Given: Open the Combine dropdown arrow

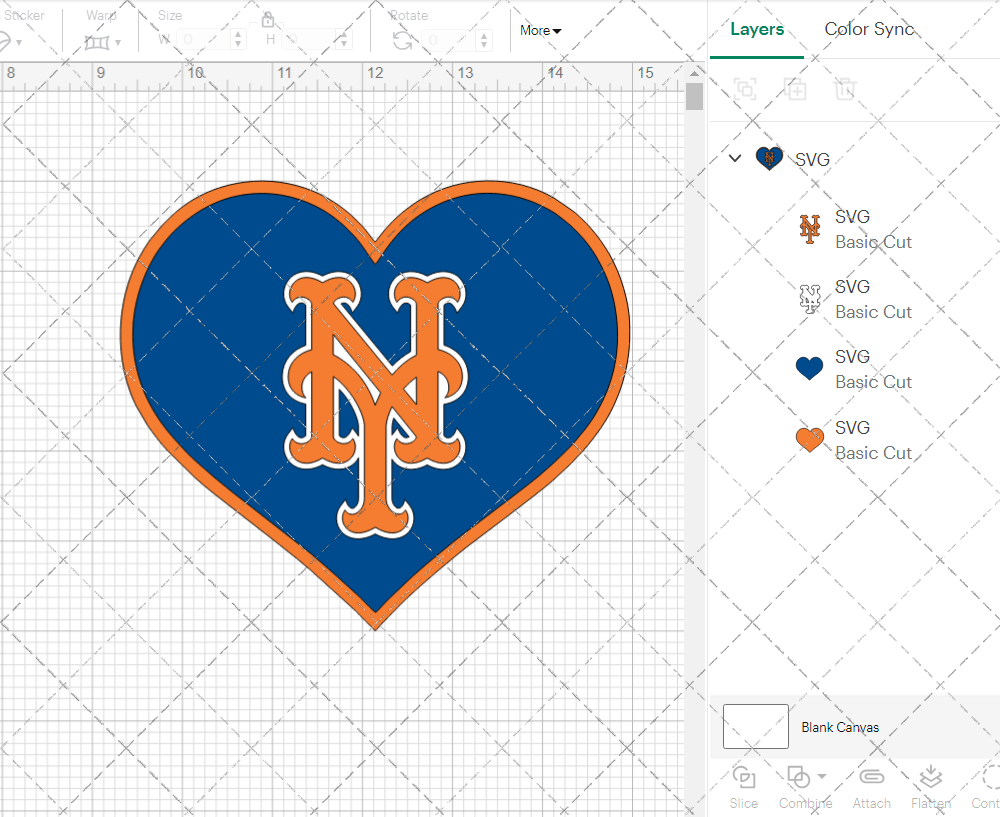Looking at the screenshot, I should 822,776.
